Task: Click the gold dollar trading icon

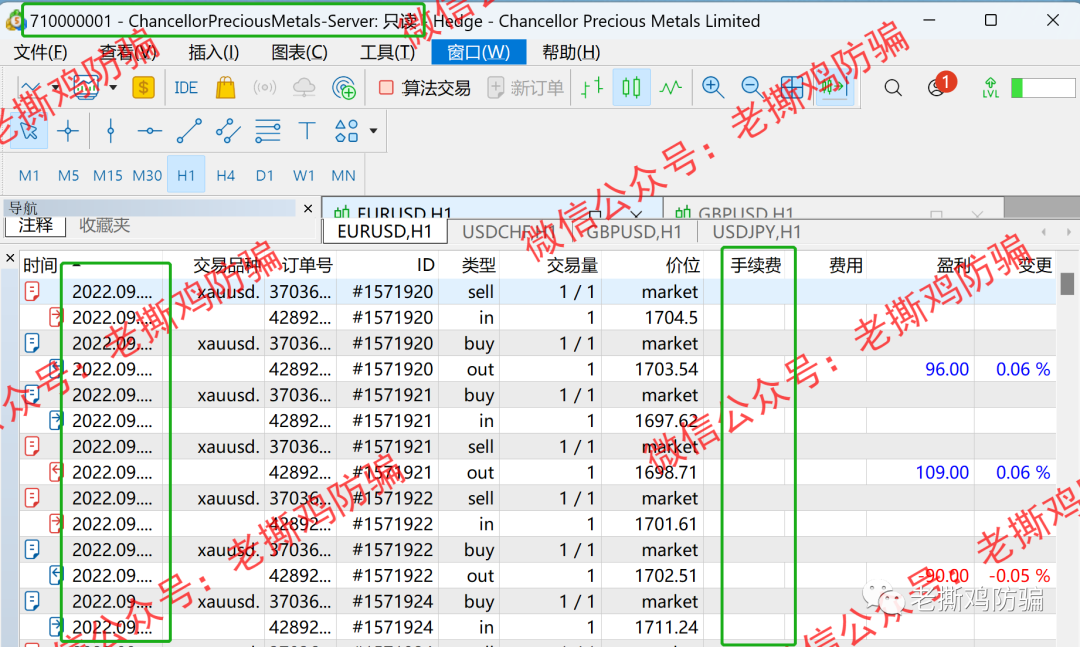Action: tap(143, 88)
